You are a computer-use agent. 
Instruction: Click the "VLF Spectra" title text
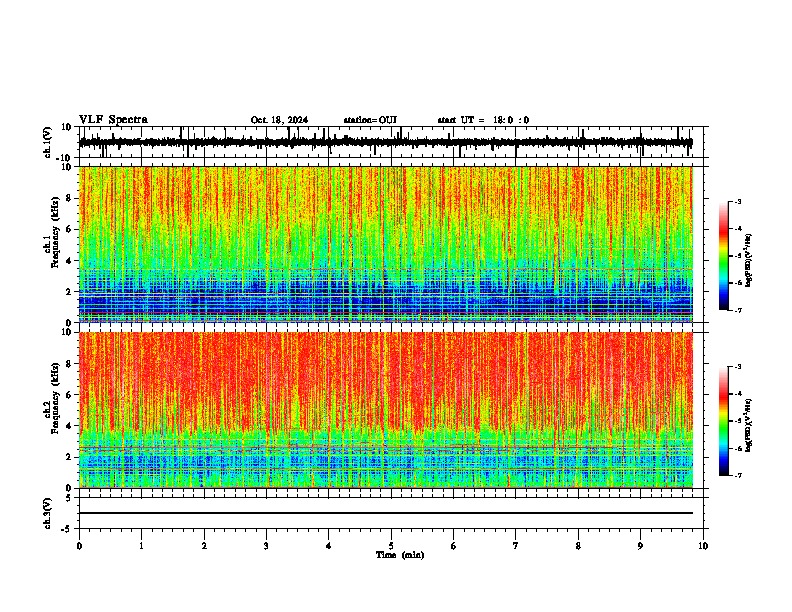pos(113,120)
